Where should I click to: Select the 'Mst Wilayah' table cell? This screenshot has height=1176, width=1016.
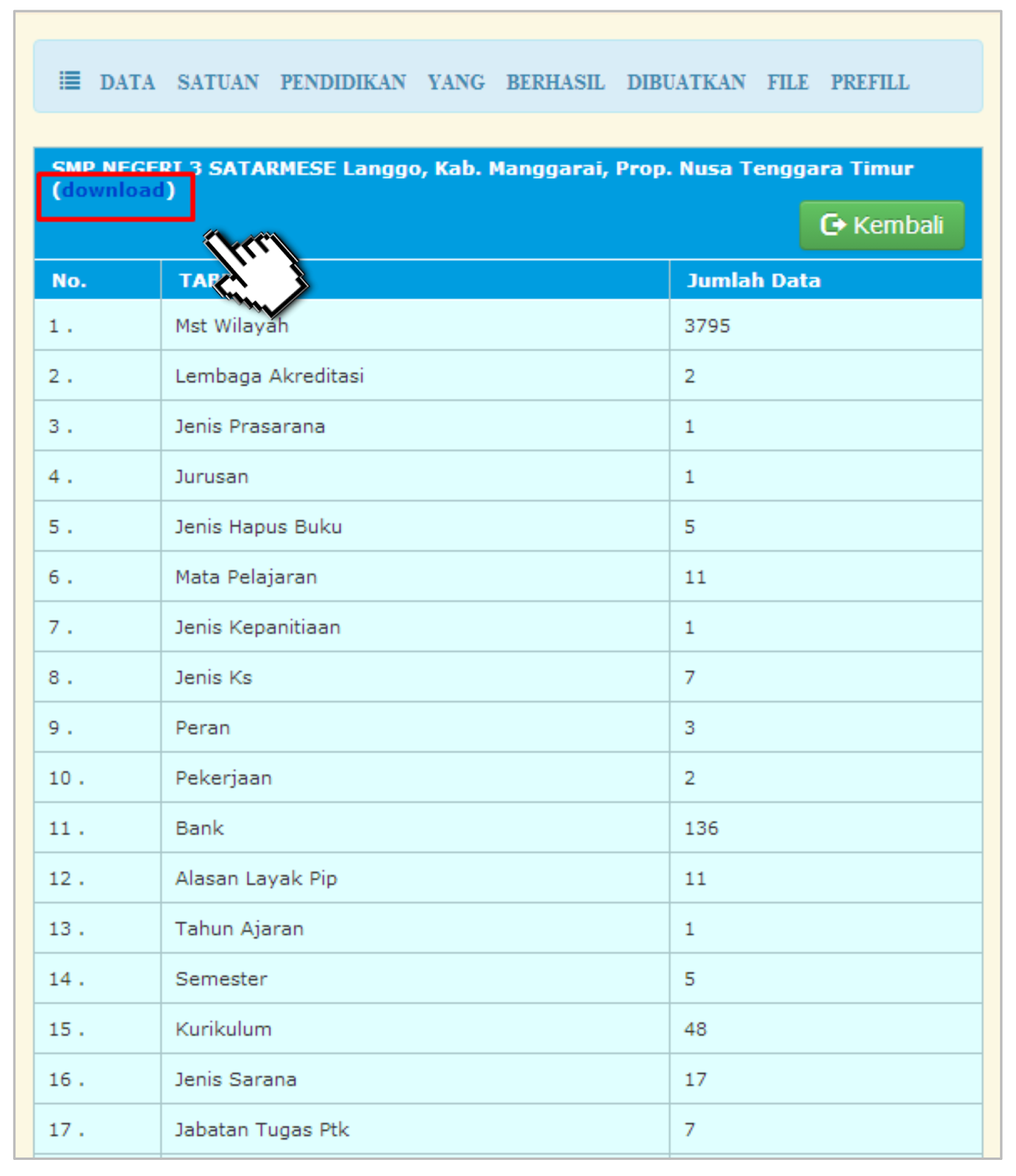pos(232,326)
